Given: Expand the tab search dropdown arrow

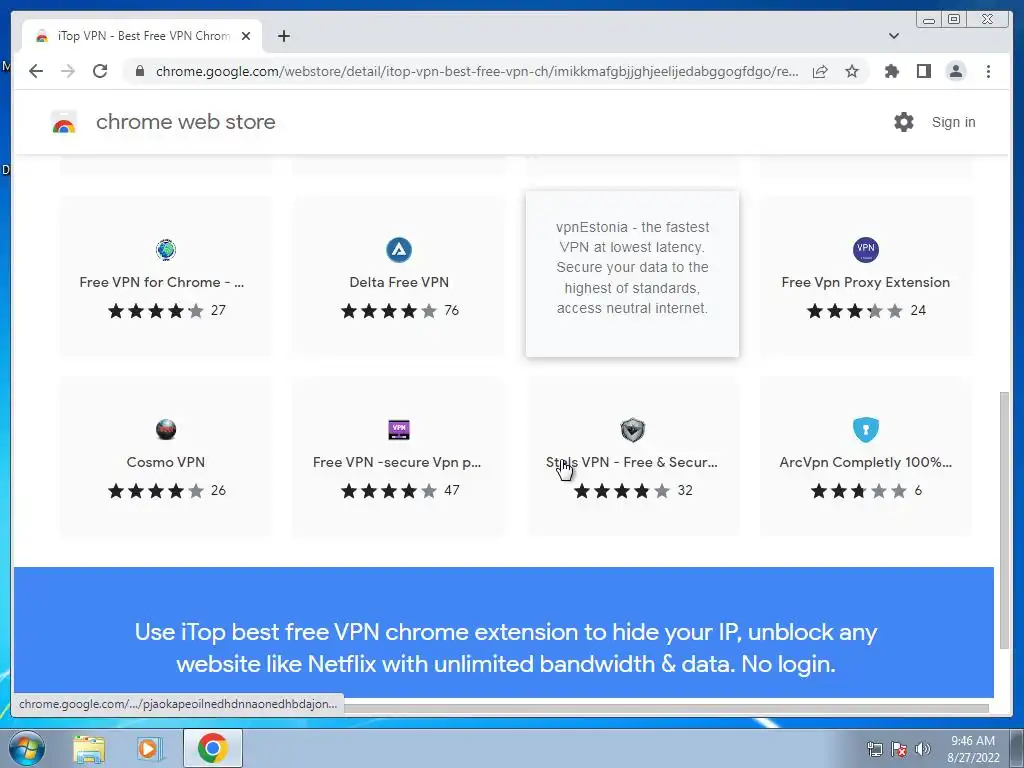Looking at the screenshot, I should 894,36.
